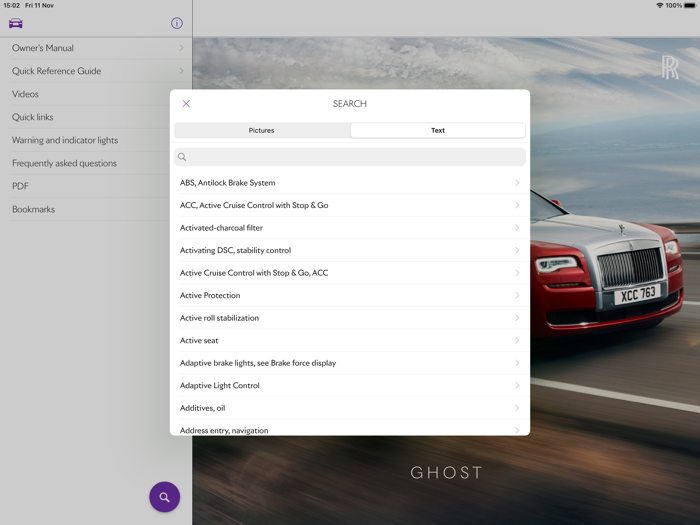Select Adaptive Light Control entry
This screenshot has width=700, height=525.
pos(350,386)
